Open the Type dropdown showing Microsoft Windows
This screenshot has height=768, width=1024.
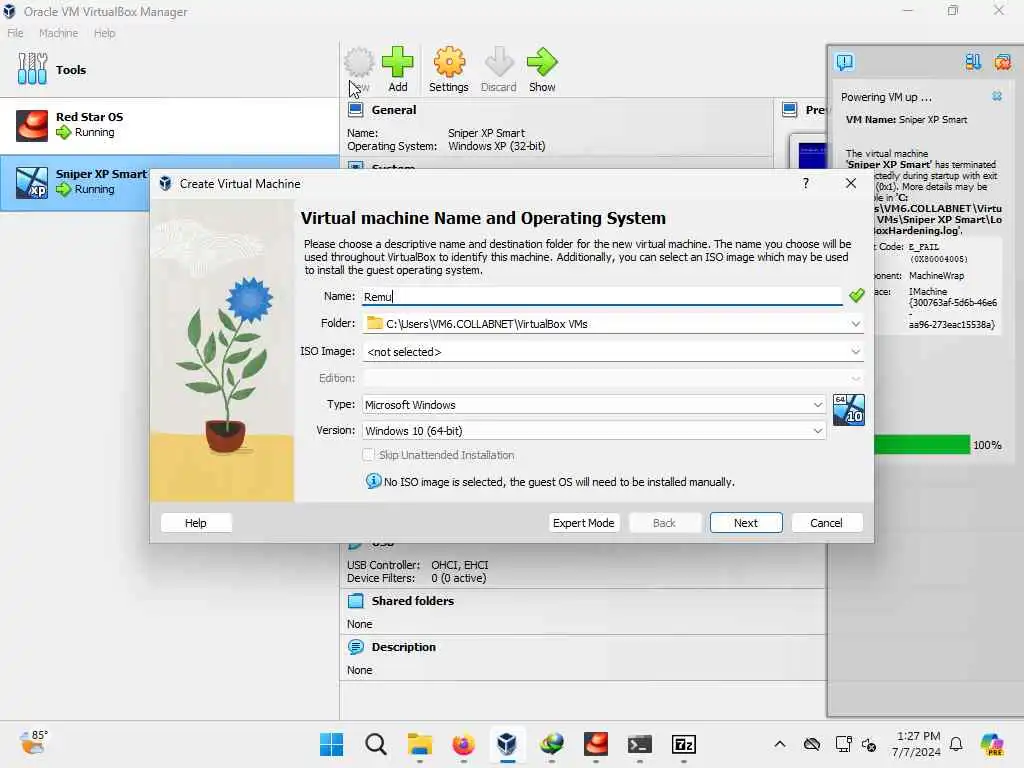(594, 405)
